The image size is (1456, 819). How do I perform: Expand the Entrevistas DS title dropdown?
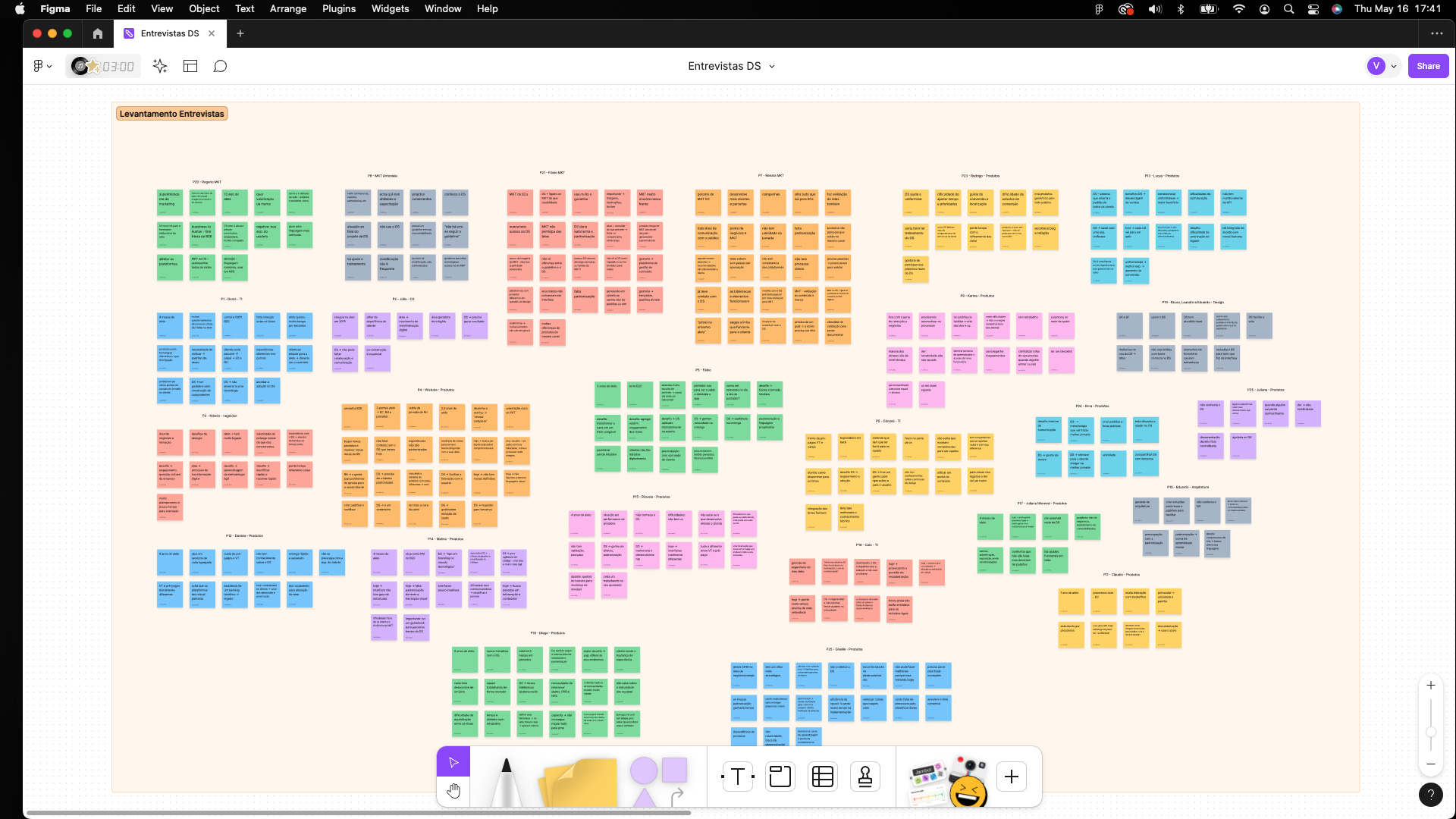tap(772, 66)
